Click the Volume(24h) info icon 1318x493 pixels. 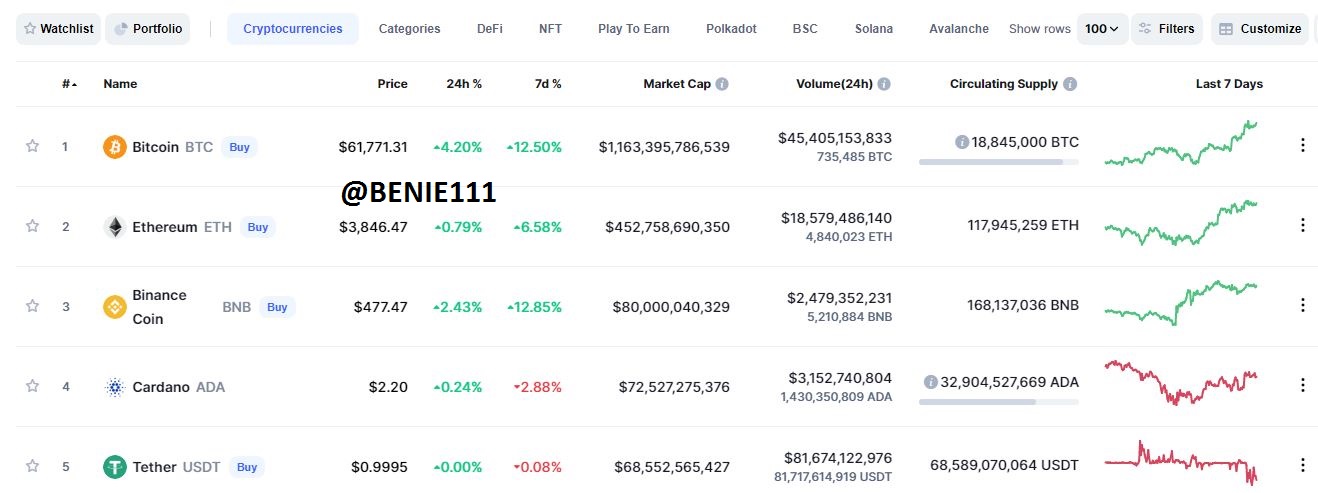[x=884, y=84]
